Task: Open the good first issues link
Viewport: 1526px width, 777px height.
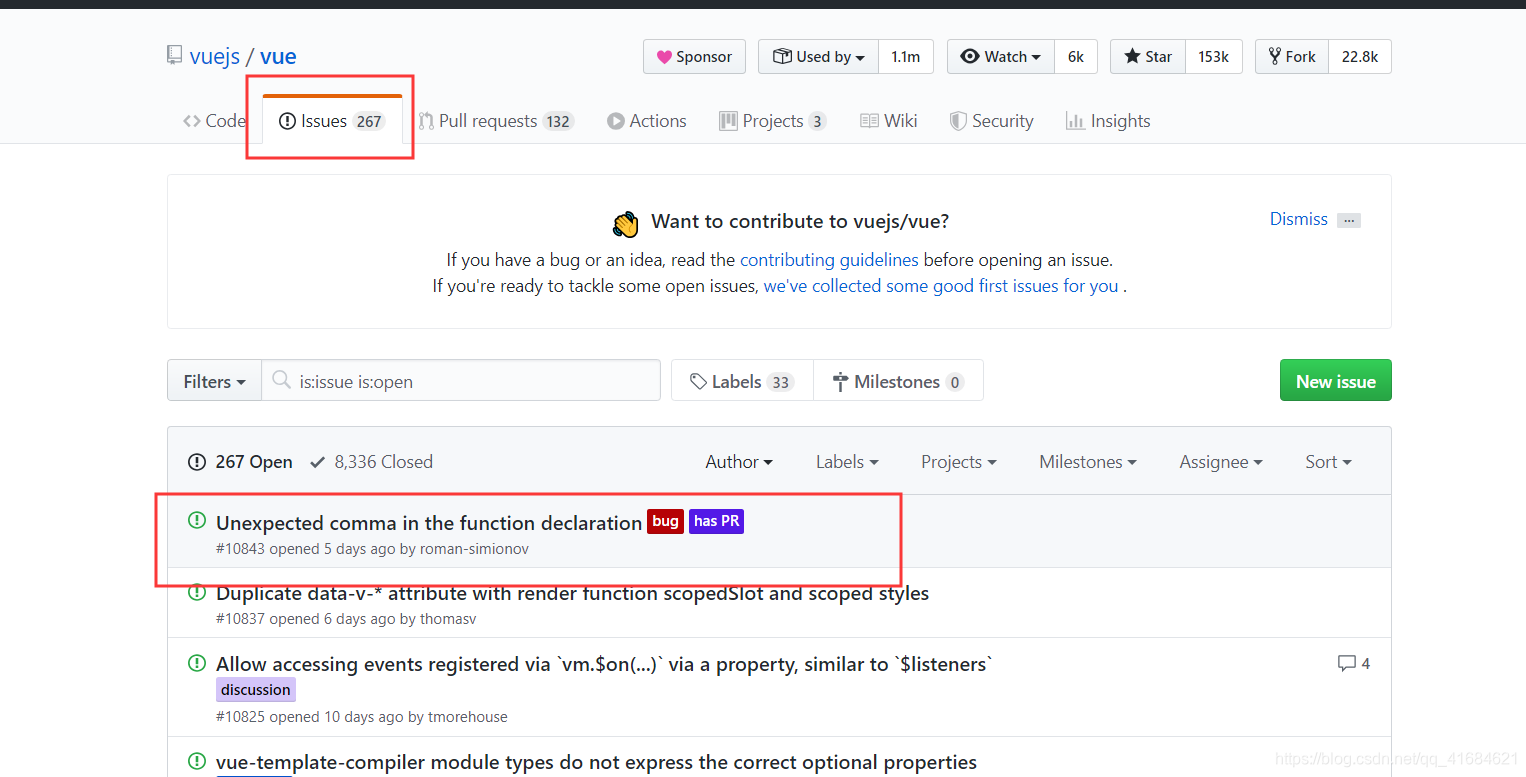Action: (x=941, y=286)
